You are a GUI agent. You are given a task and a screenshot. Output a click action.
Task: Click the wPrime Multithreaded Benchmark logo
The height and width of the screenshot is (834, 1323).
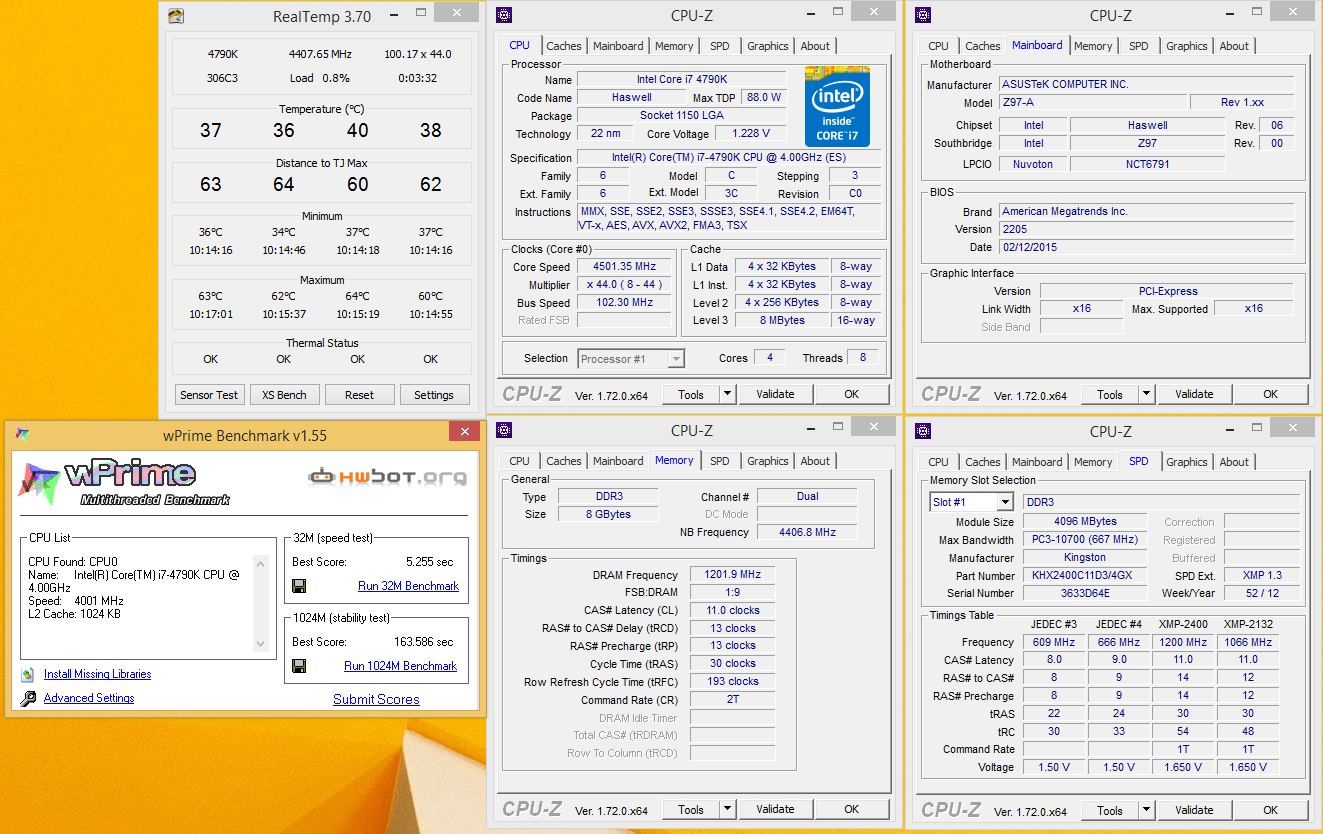[125, 484]
